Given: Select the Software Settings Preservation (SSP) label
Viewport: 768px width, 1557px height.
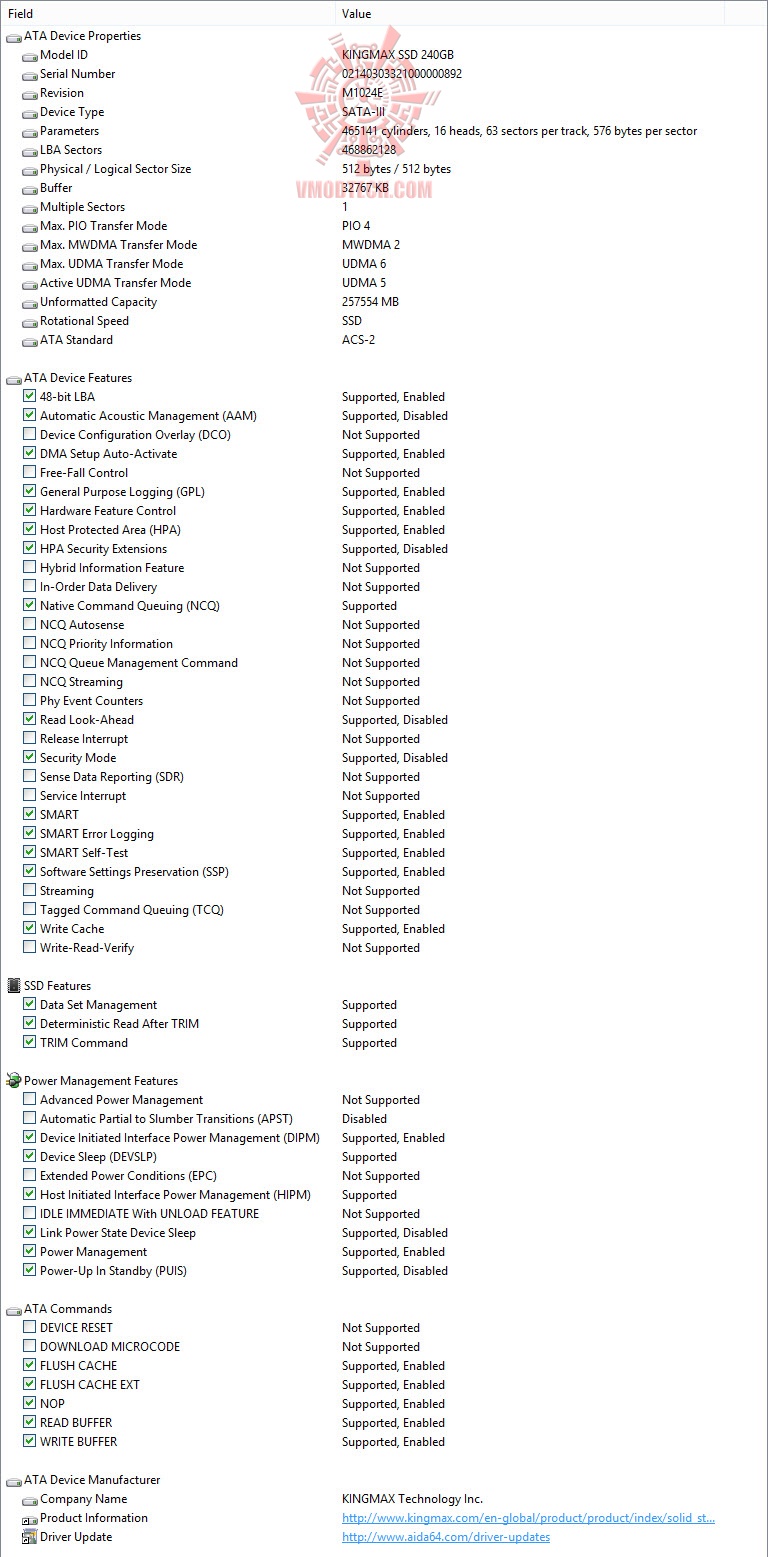Looking at the screenshot, I should [134, 872].
